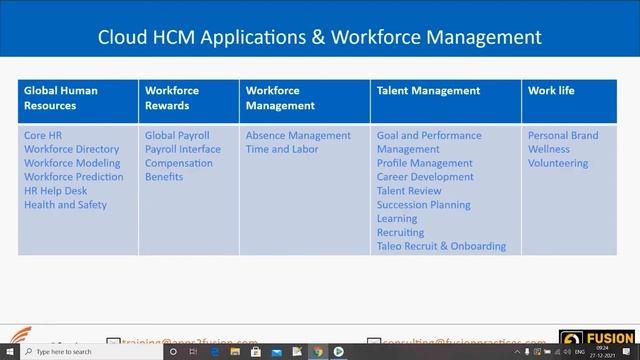Click the battery icon in system tray
Viewport: 640px width, 360px height.
coord(547,351)
